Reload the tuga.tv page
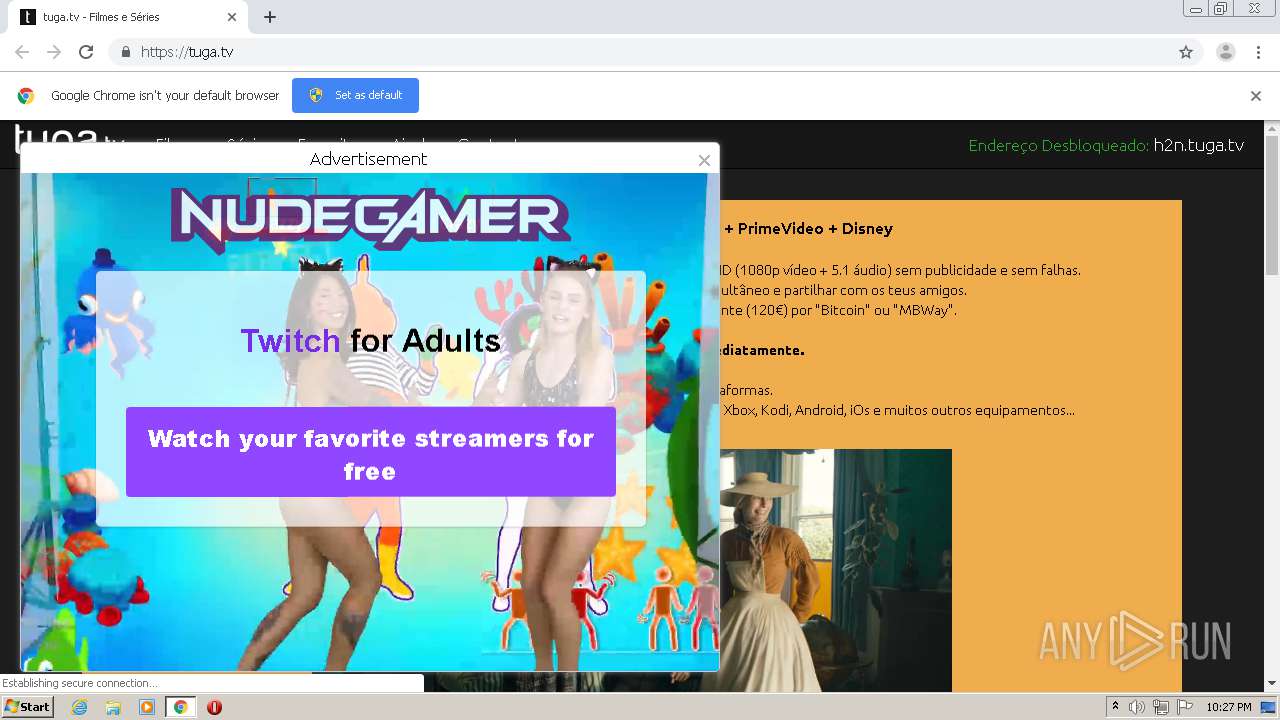Image resolution: width=1280 pixels, height=720 pixels. click(x=86, y=52)
